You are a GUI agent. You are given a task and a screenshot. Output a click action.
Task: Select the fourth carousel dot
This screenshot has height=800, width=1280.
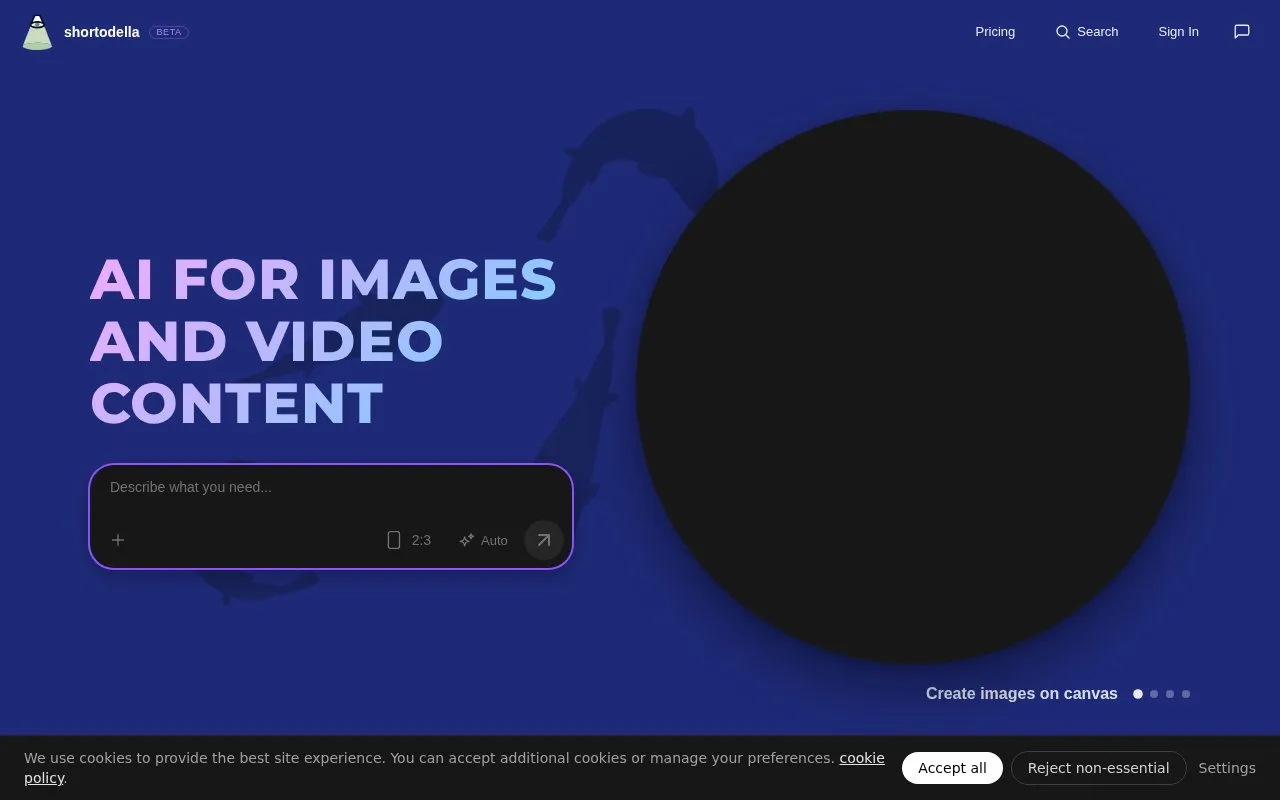coord(1186,694)
